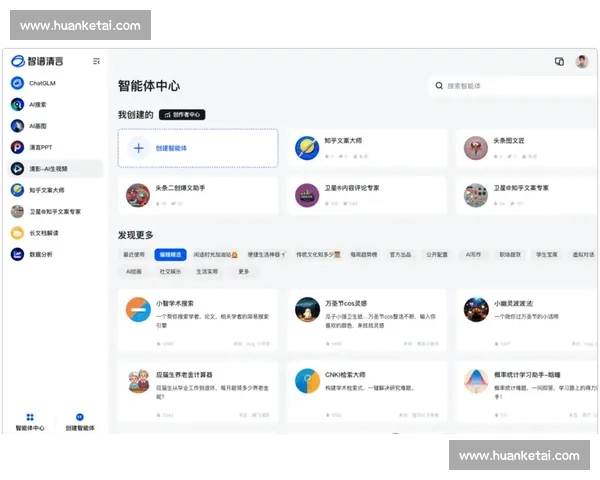This screenshot has width=600, height=480.
Task: Select the 生活实用 tab
Action: (x=207, y=271)
